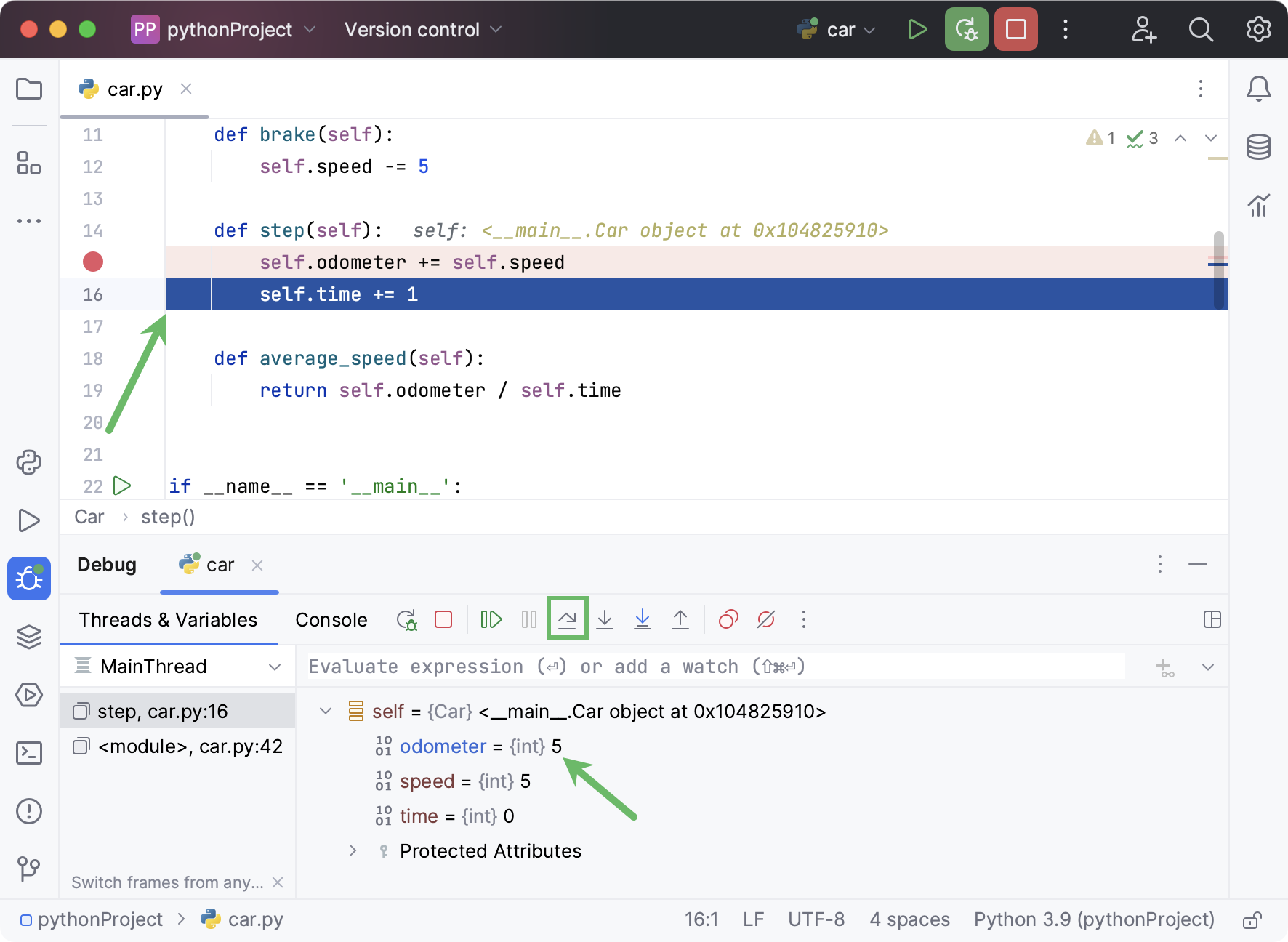The image size is (1288, 942).
Task: Expand the Protected Attributes node
Action: click(x=353, y=850)
